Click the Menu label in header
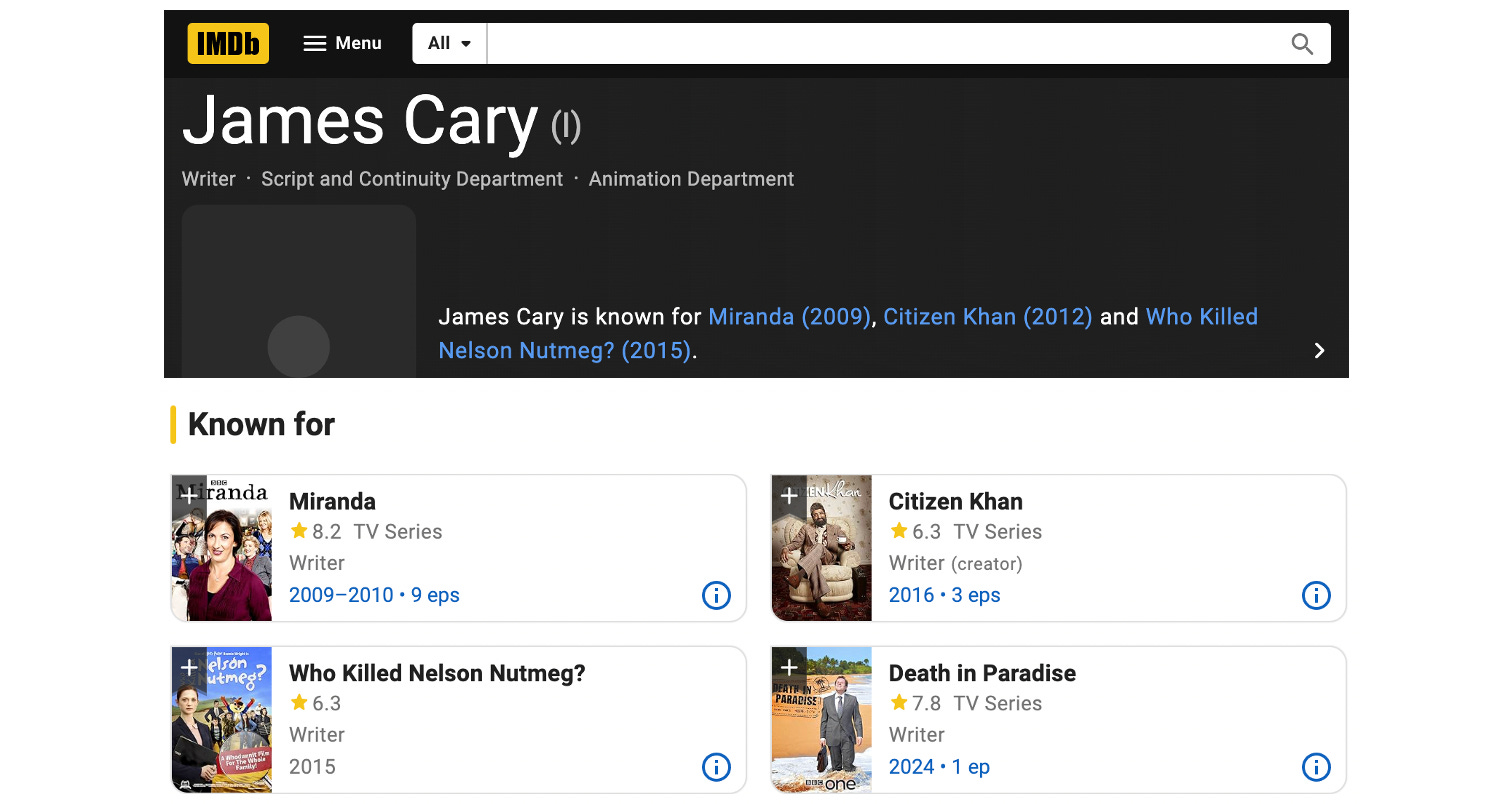The width and height of the screenshot is (1506, 804). click(x=358, y=43)
